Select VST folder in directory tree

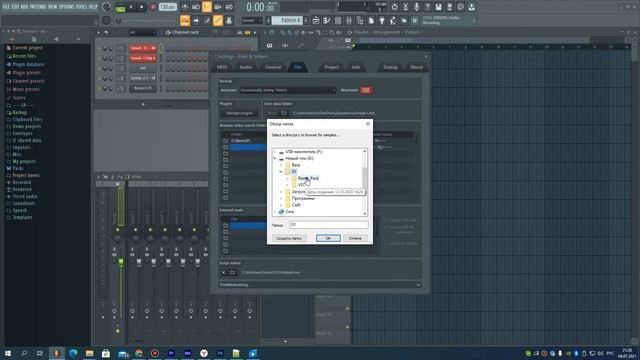pyautogui.click(x=301, y=185)
